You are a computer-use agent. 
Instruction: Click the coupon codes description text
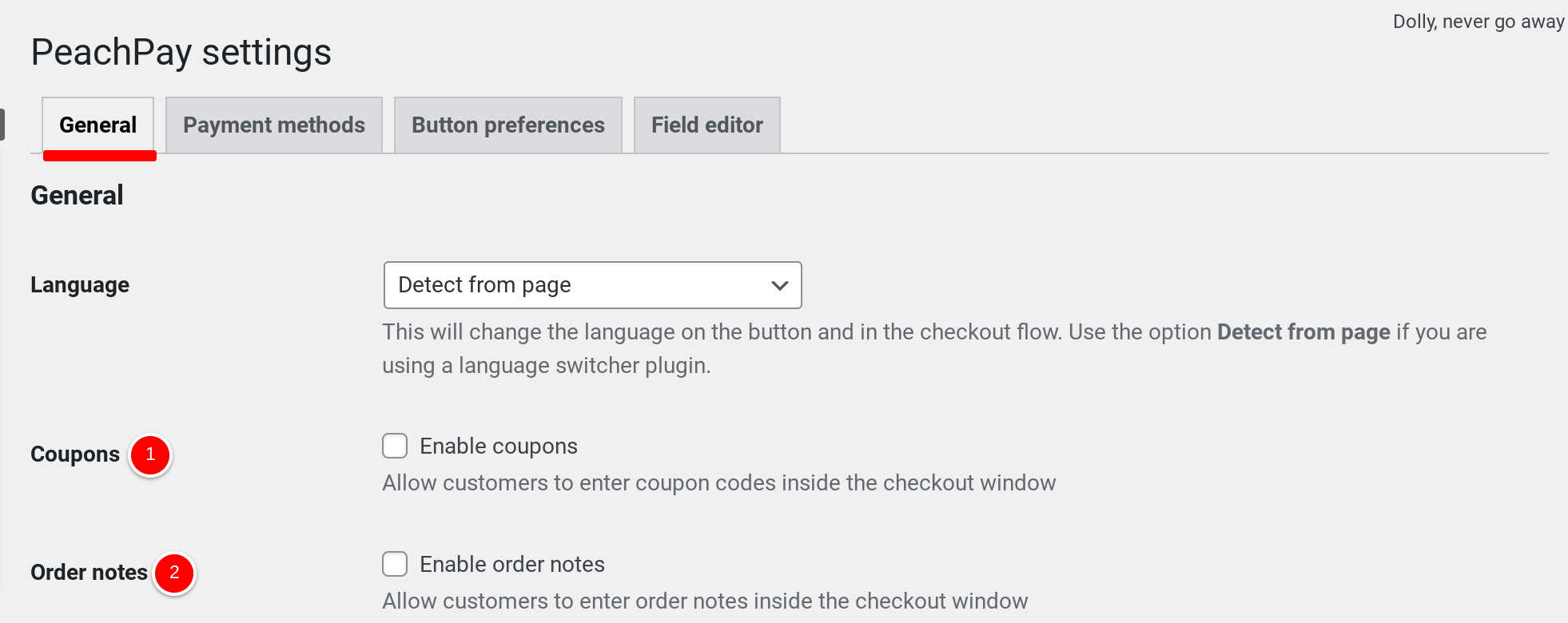(719, 483)
